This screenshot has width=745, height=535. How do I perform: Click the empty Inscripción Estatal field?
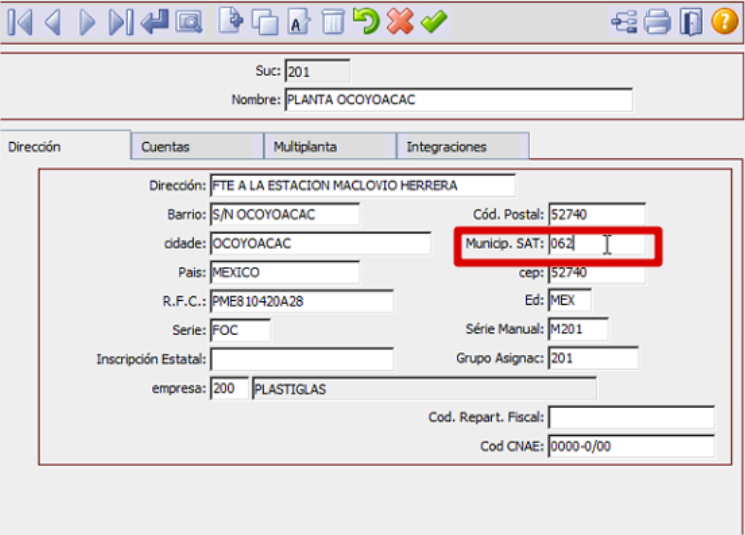pyautogui.click(x=302, y=359)
